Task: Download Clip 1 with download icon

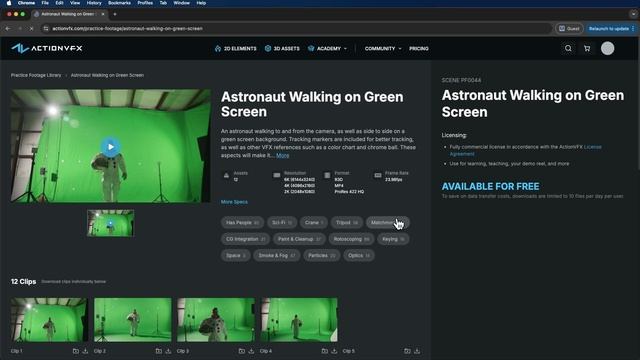Action: coord(85,351)
